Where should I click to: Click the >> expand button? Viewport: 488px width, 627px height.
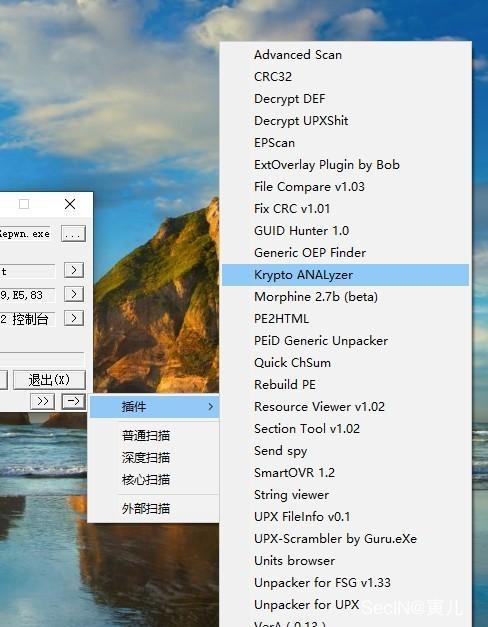[x=42, y=401]
